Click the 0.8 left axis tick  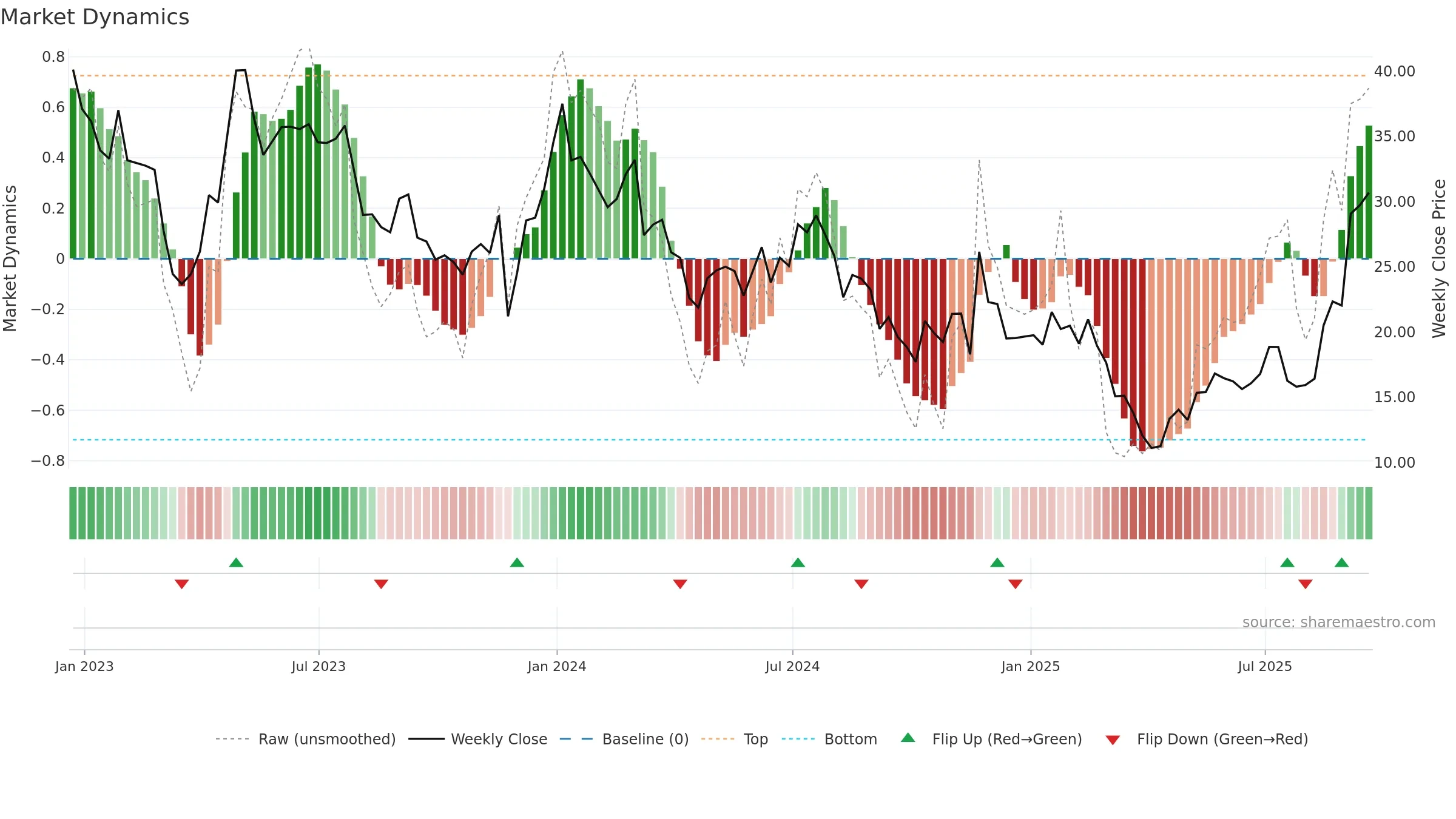pos(53,57)
